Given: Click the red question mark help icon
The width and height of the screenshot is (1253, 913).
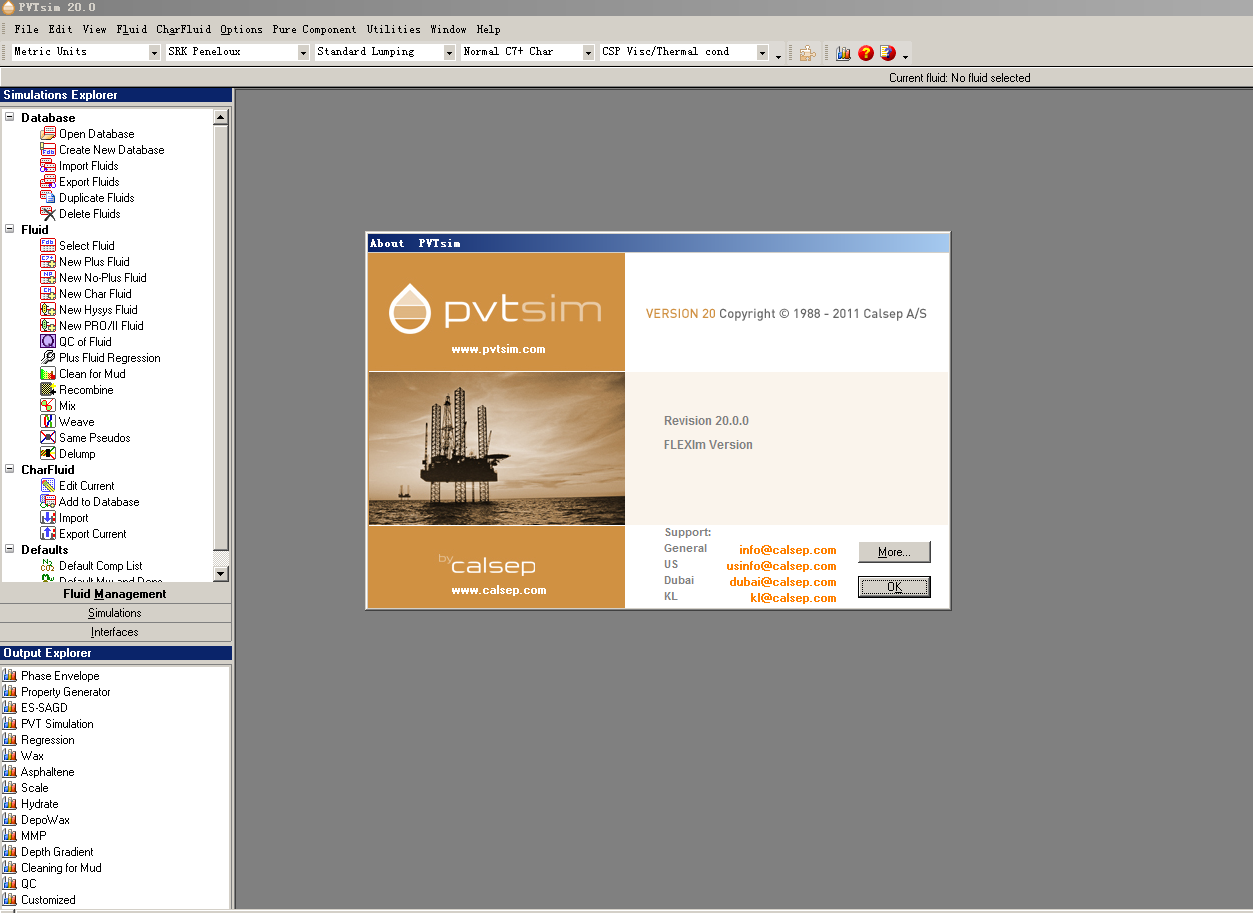Looking at the screenshot, I should 866,53.
